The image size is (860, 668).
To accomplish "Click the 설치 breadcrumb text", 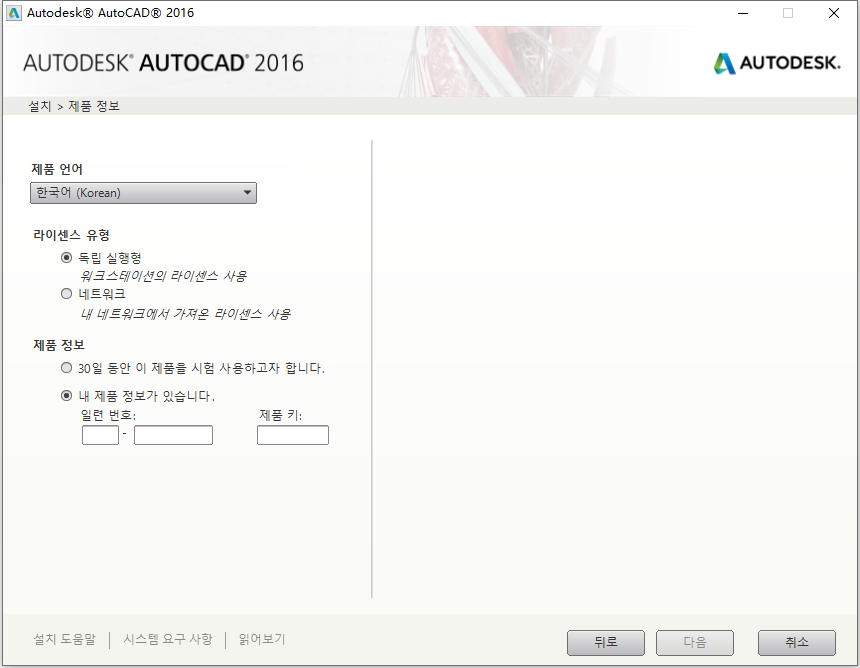I will pyautogui.click(x=39, y=106).
